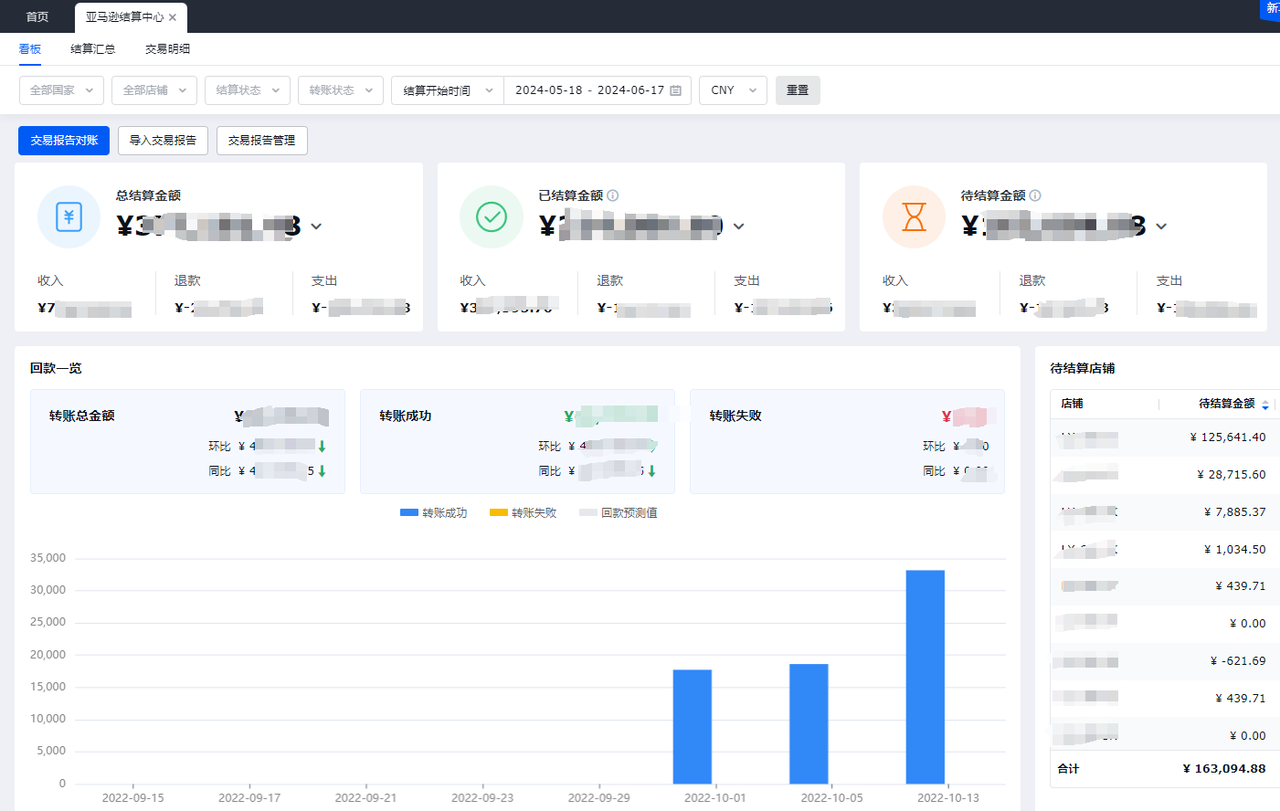Screen dimensions: 1280x811
Task: Click the date range calendar icon
Action: [676, 90]
